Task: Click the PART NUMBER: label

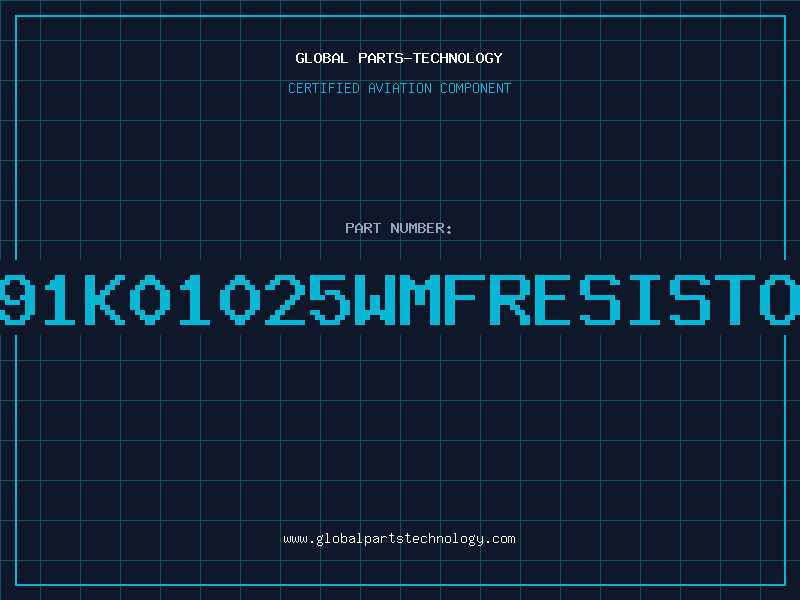Action: (x=399, y=228)
